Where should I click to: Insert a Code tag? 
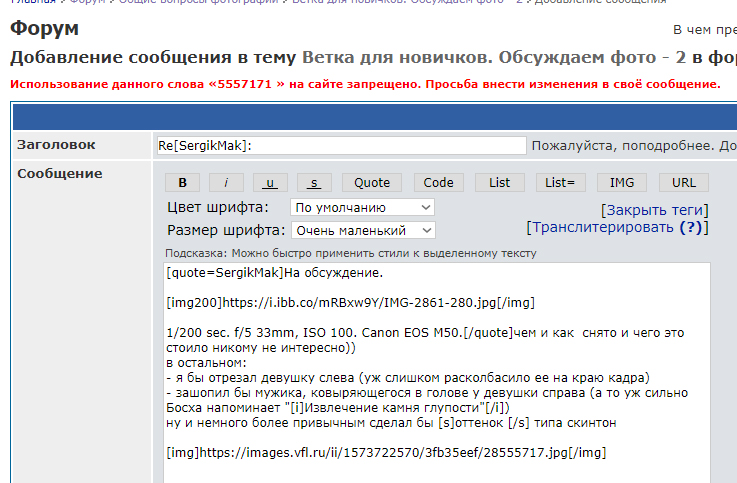click(438, 182)
